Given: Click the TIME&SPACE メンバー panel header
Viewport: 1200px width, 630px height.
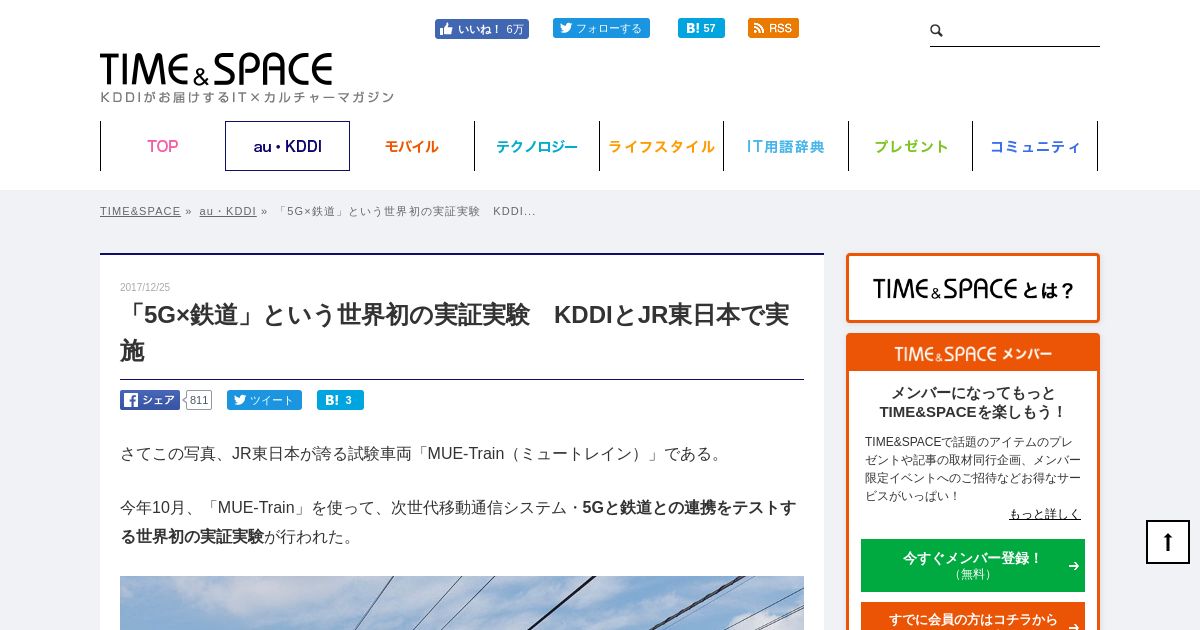Looking at the screenshot, I should point(973,353).
